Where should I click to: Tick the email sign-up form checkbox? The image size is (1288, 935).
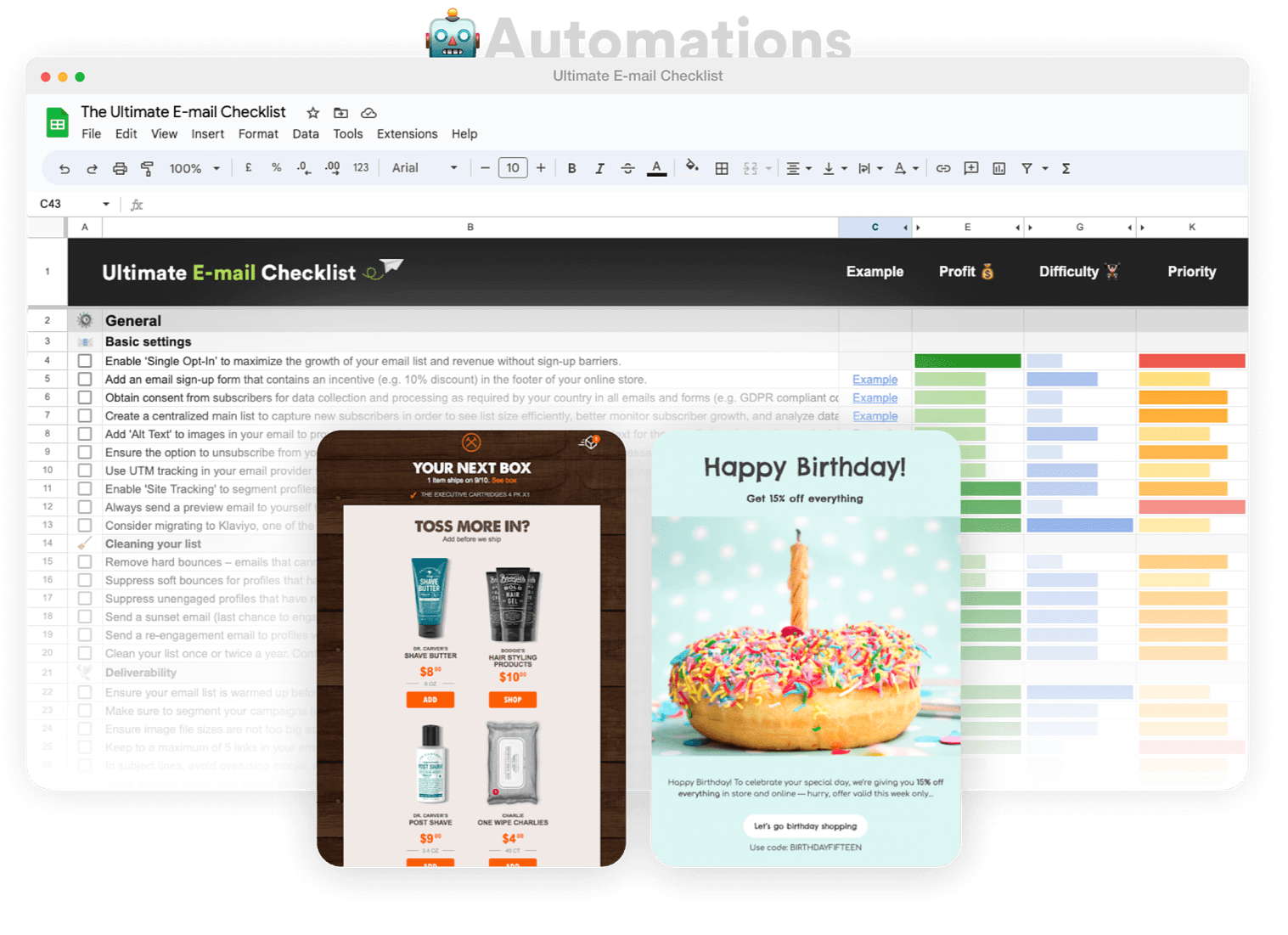85,380
